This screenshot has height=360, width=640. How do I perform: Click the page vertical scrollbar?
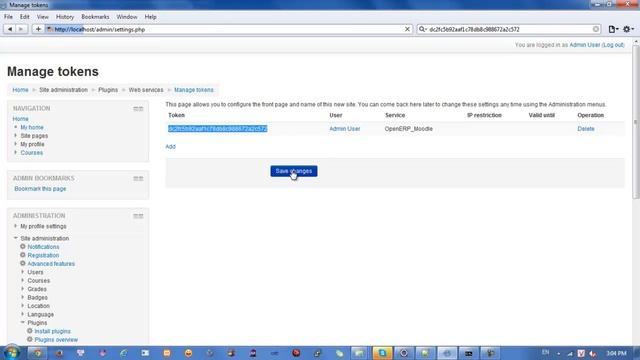(636, 122)
